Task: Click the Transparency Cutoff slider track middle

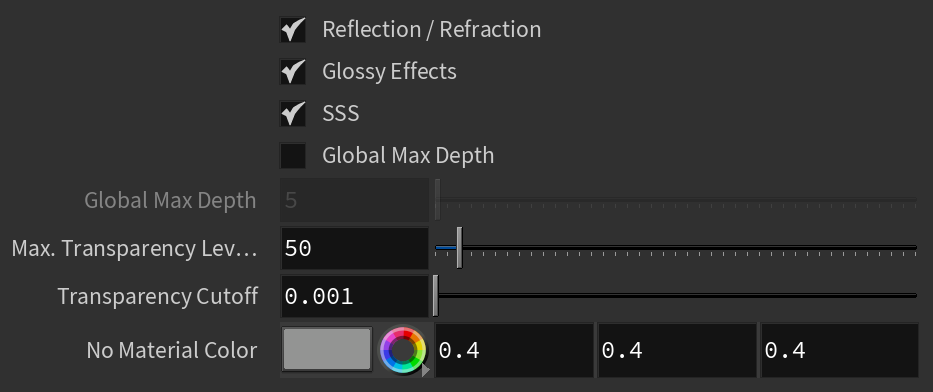Action: point(676,296)
